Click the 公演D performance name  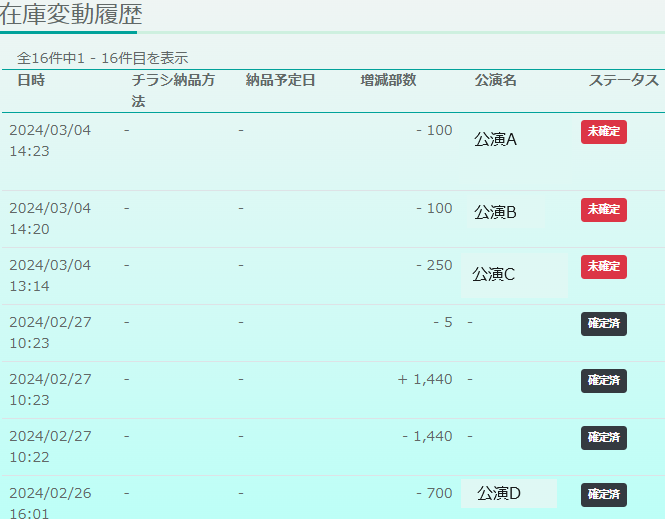point(499,493)
